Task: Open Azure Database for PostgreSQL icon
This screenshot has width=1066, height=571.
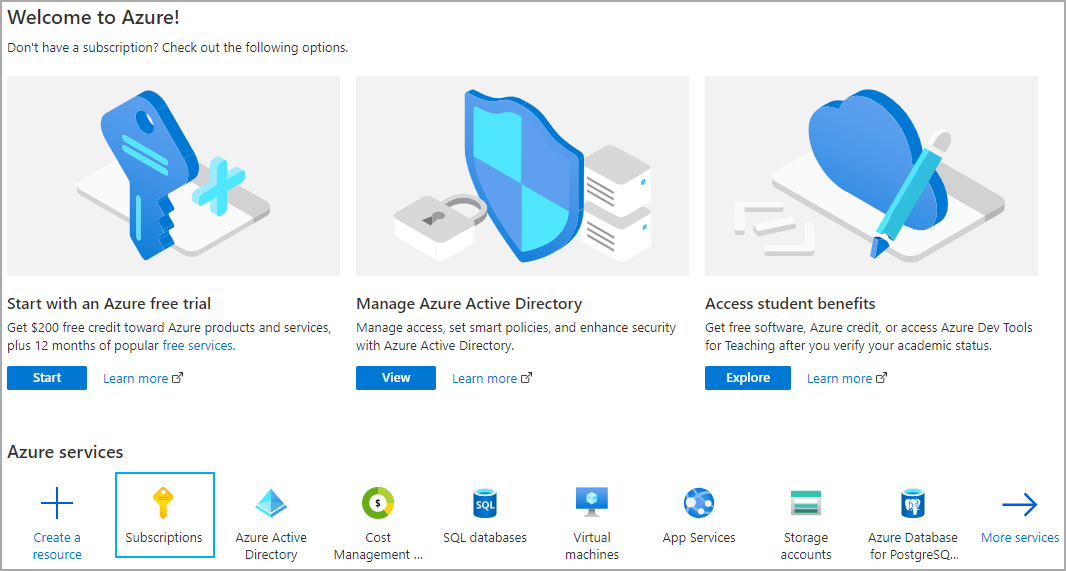Action: tap(913, 504)
